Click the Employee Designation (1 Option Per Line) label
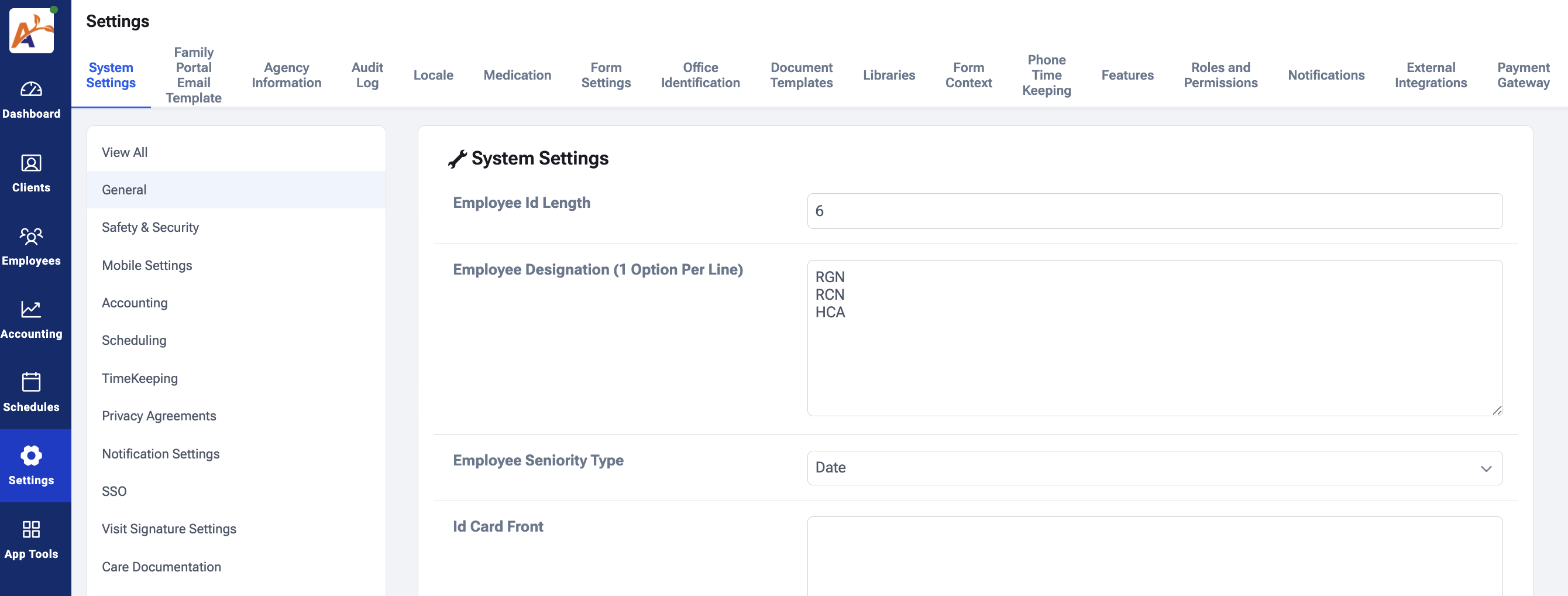 click(x=598, y=269)
